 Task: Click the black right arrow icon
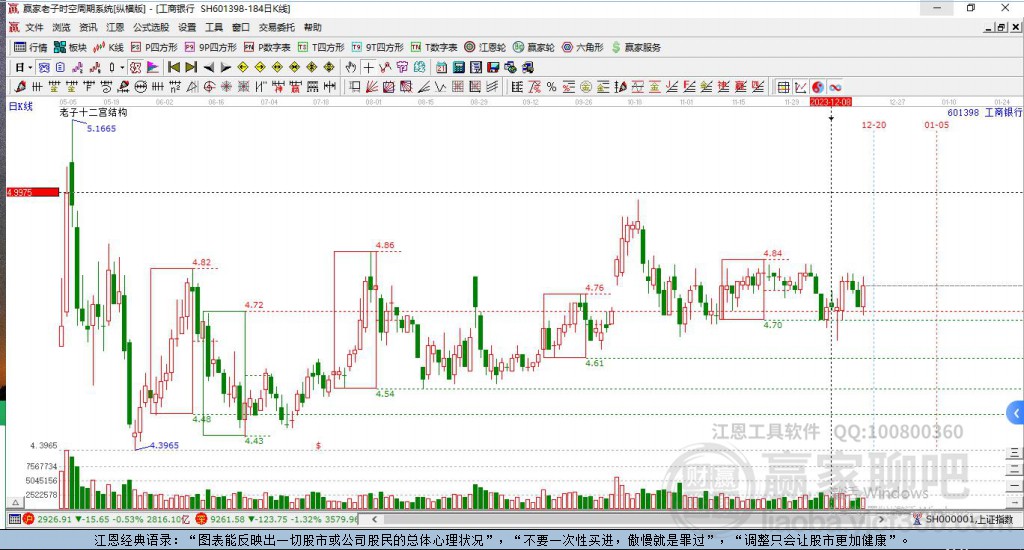(x=226, y=67)
